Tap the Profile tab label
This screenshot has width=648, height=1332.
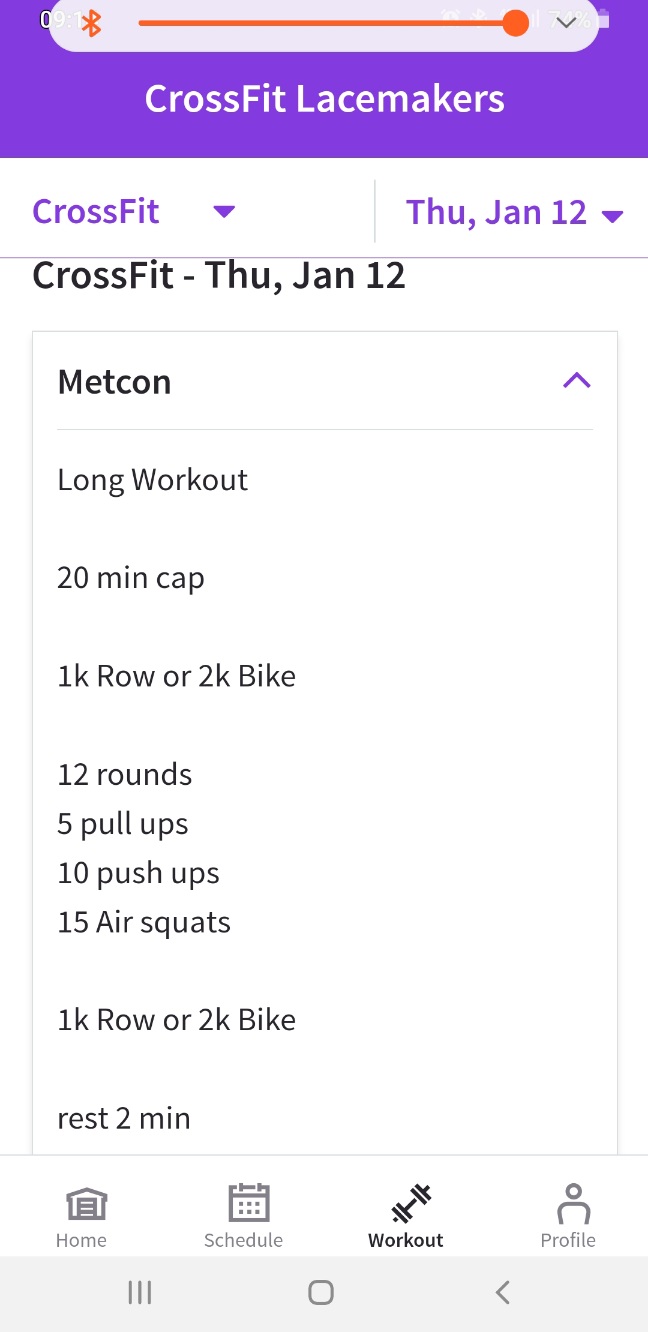568,1240
